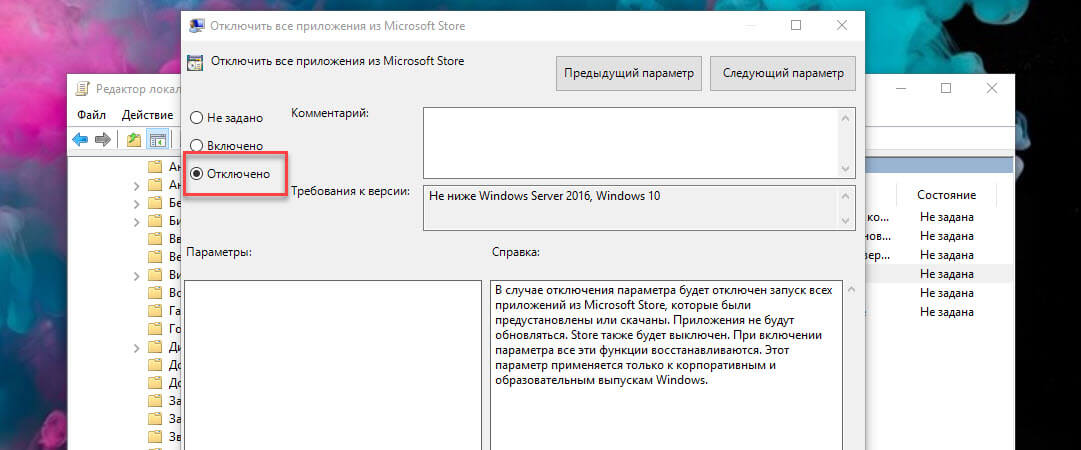Click the folder icon of the "Зв" tree row
The height and width of the screenshot is (450, 1081).
coord(155,436)
